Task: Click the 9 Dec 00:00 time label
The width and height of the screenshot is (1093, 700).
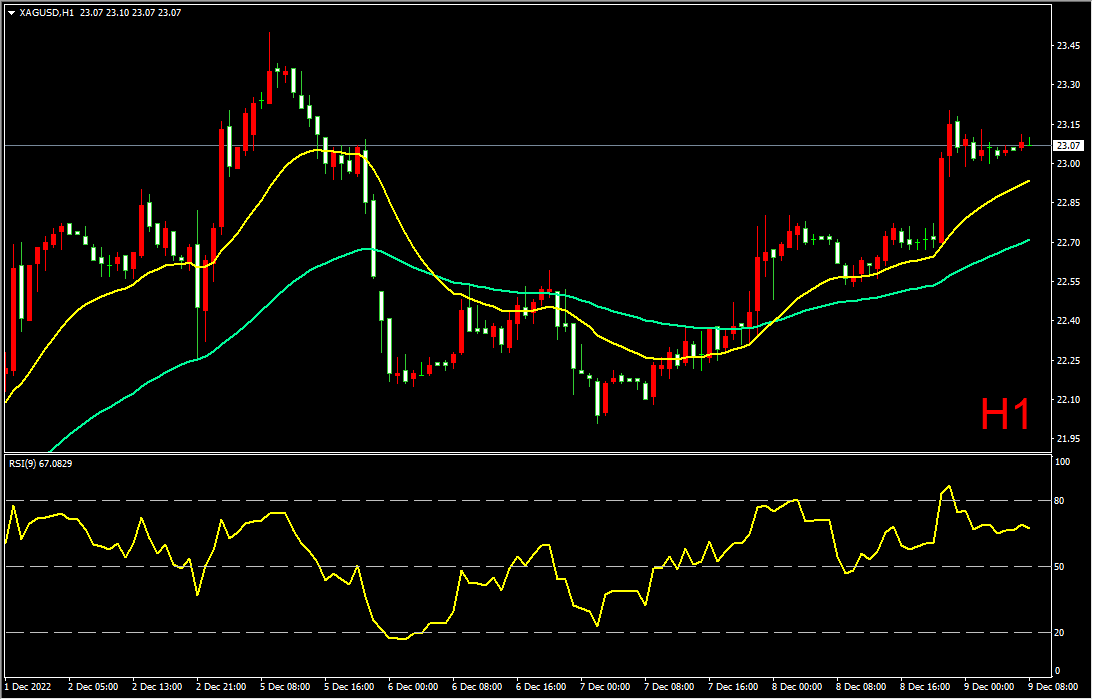Action: pos(991,687)
